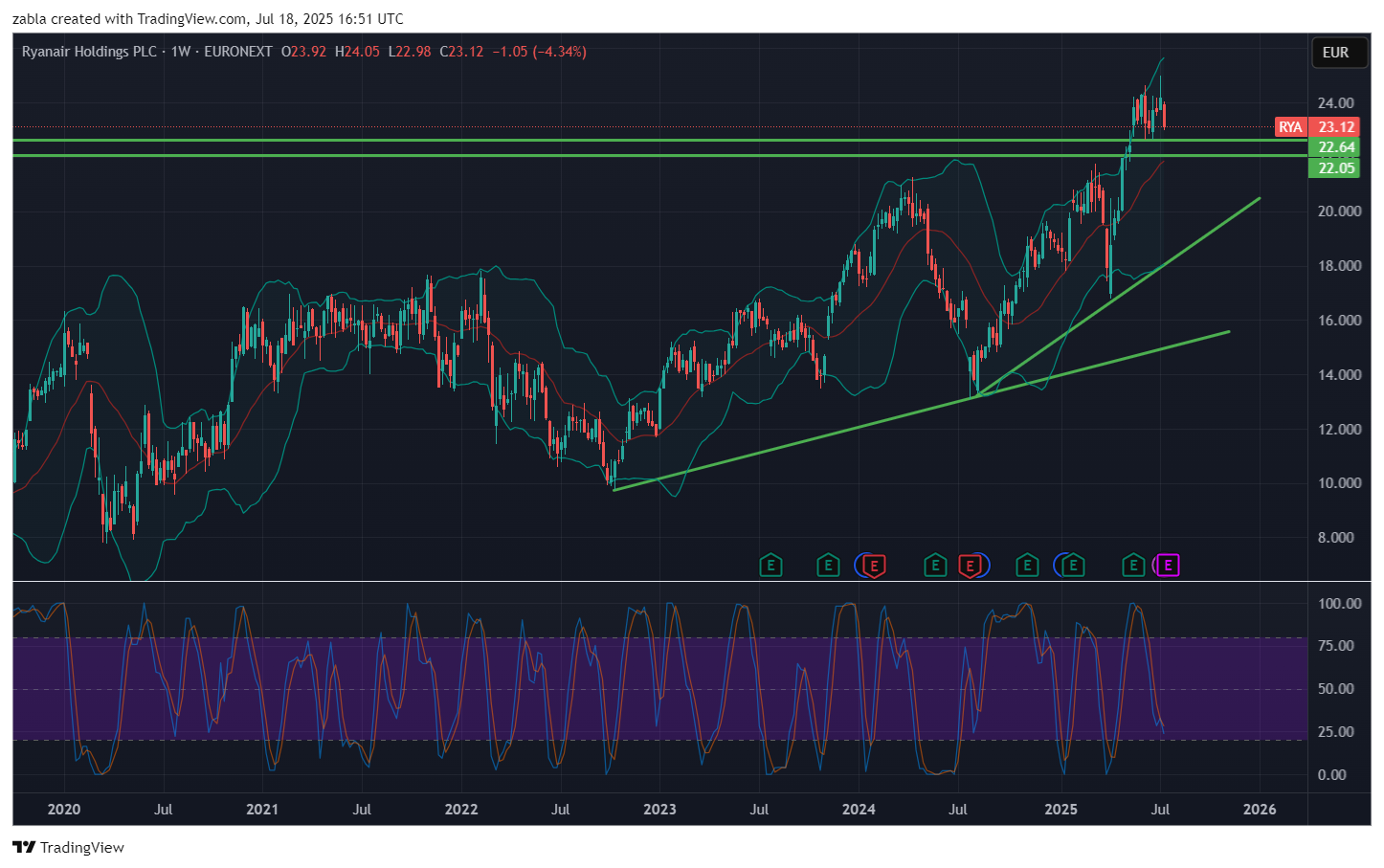Screen dimensions: 1384x868
Task: Click the blue-ringed green earnings marker at 2025
Action: pyautogui.click(x=1073, y=566)
